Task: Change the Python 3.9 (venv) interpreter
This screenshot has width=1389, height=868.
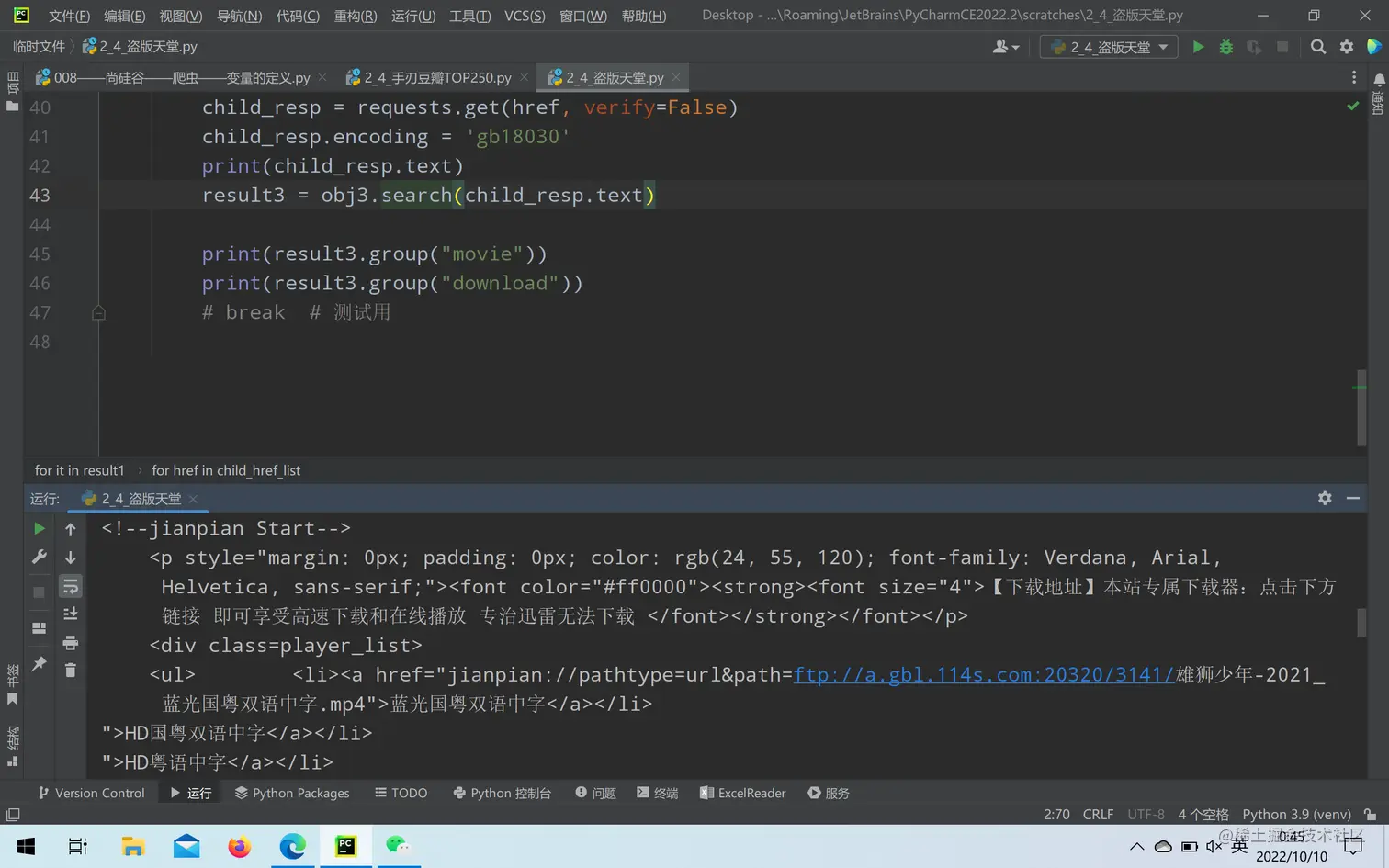Action: point(1296,815)
